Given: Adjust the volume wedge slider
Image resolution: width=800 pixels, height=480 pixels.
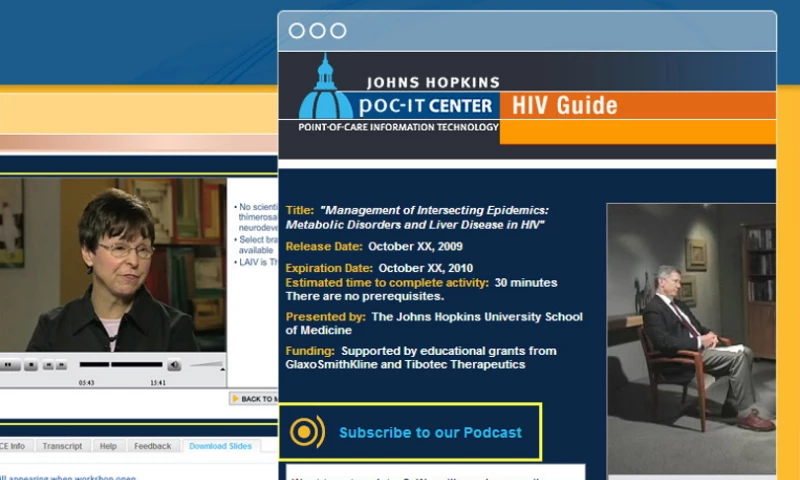Looking at the screenshot, I should coord(207,366).
